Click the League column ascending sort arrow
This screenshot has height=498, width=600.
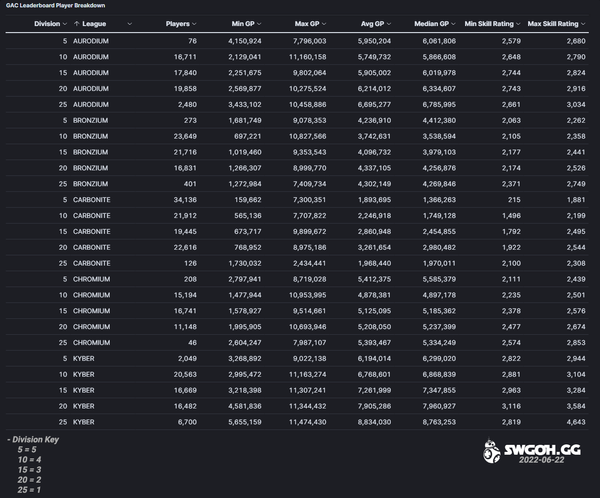coord(76,23)
